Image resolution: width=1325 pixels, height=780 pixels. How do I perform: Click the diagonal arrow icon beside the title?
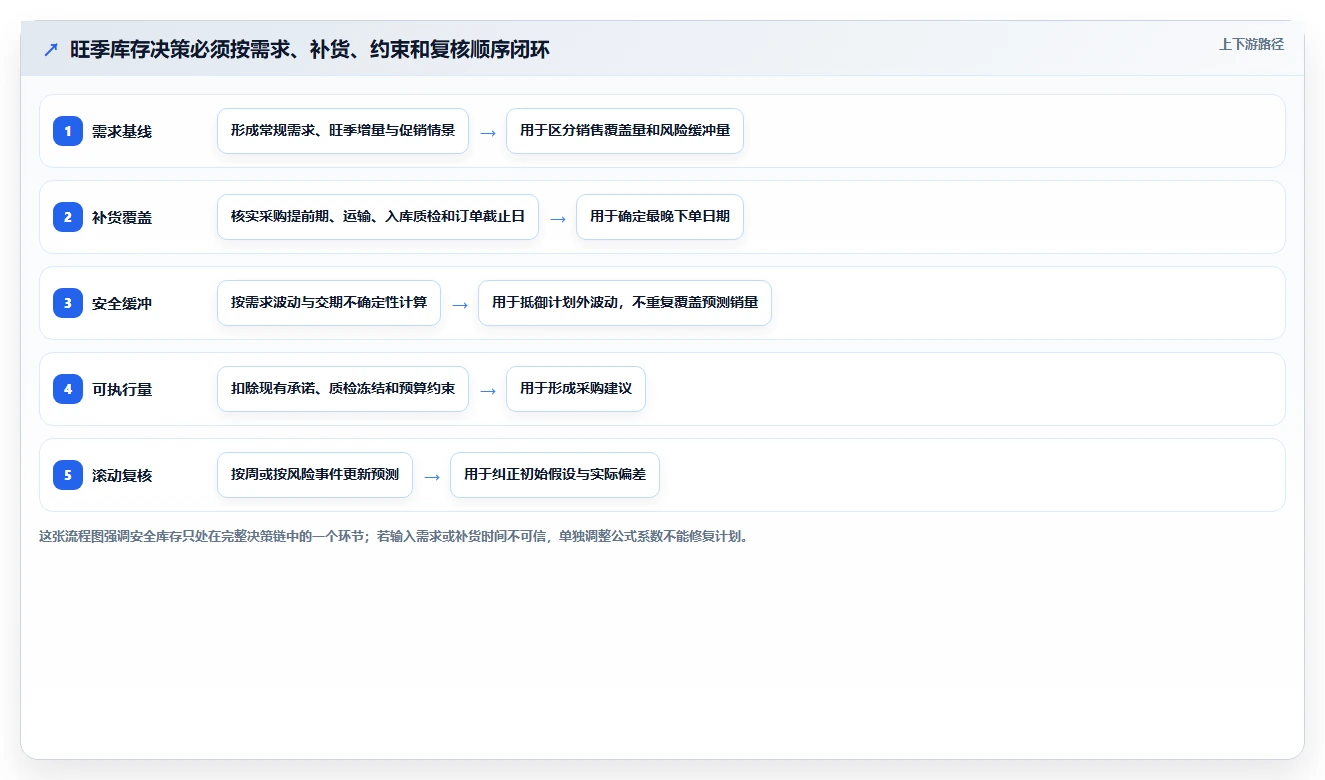click(51, 49)
